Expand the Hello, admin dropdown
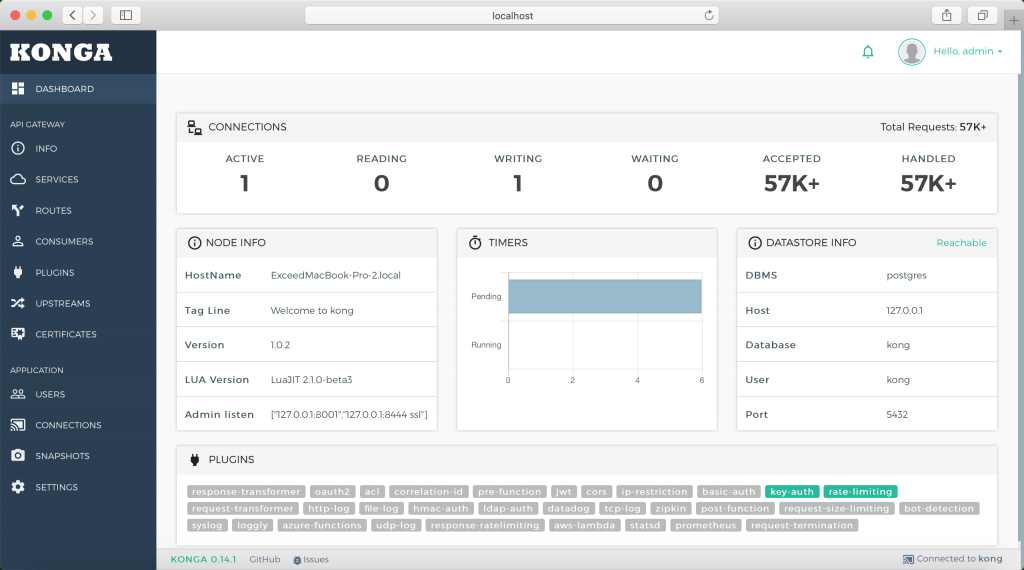 [967, 52]
